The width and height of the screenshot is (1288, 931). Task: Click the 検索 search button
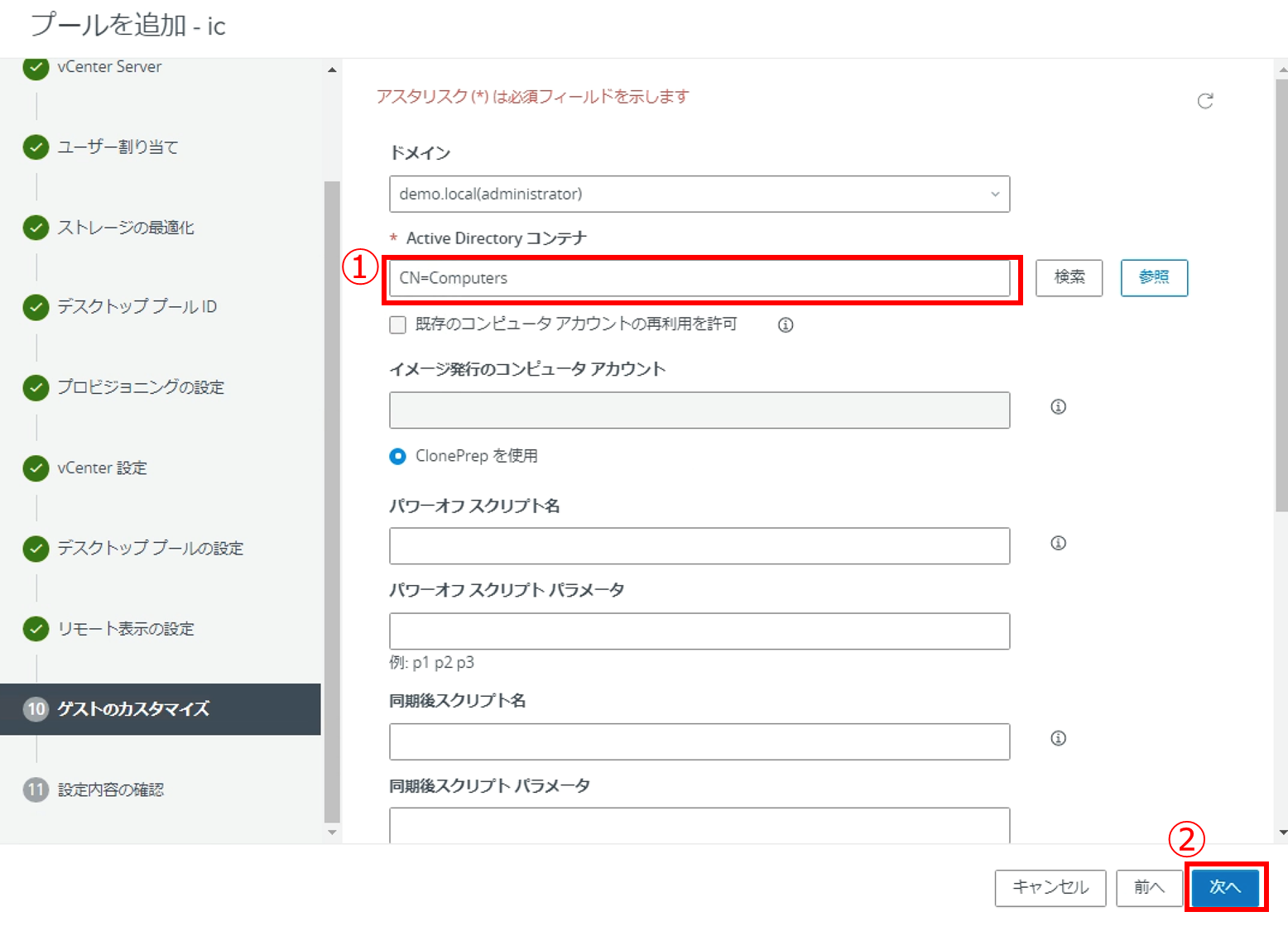point(1069,277)
